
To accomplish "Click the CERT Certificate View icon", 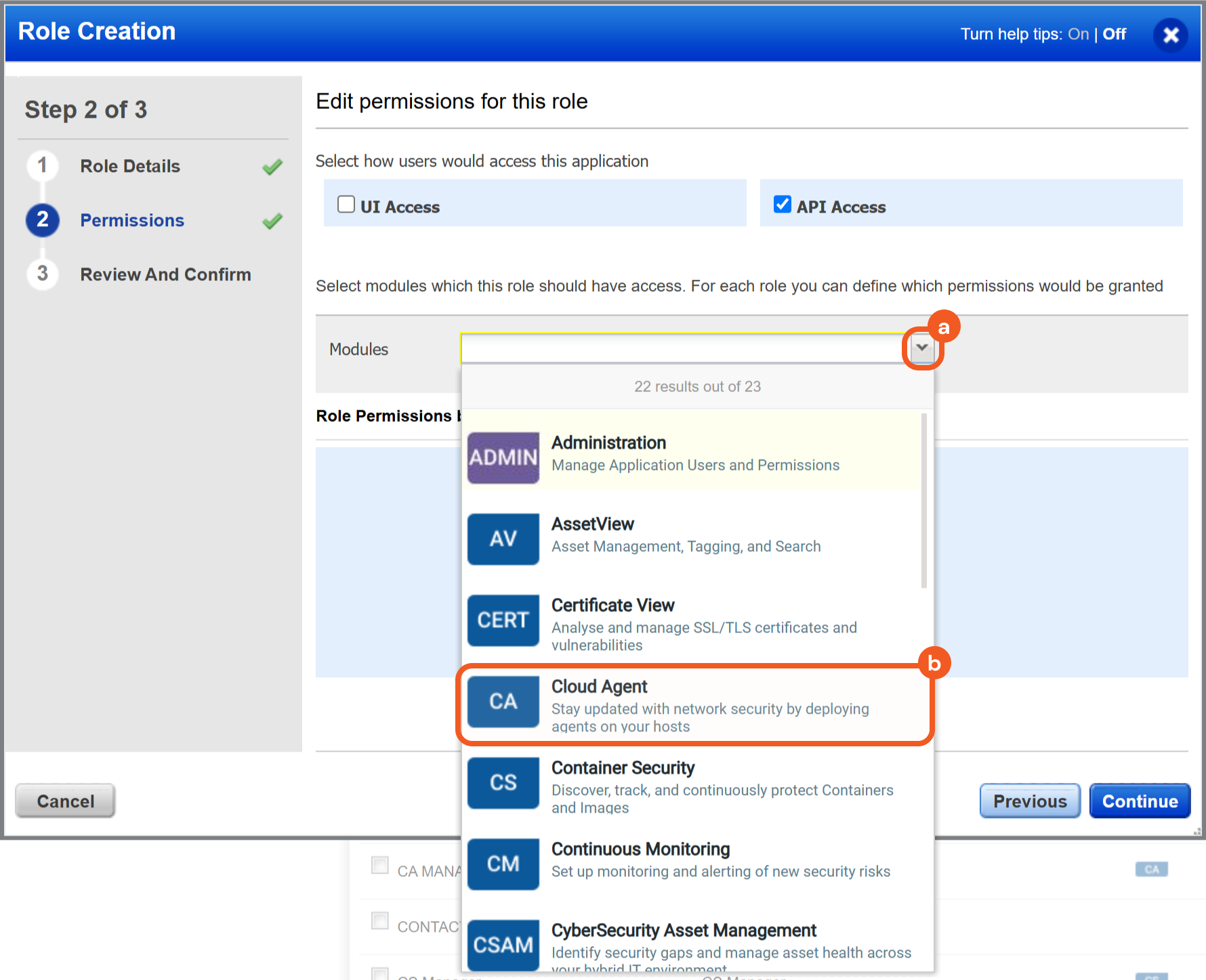I will [503, 620].
